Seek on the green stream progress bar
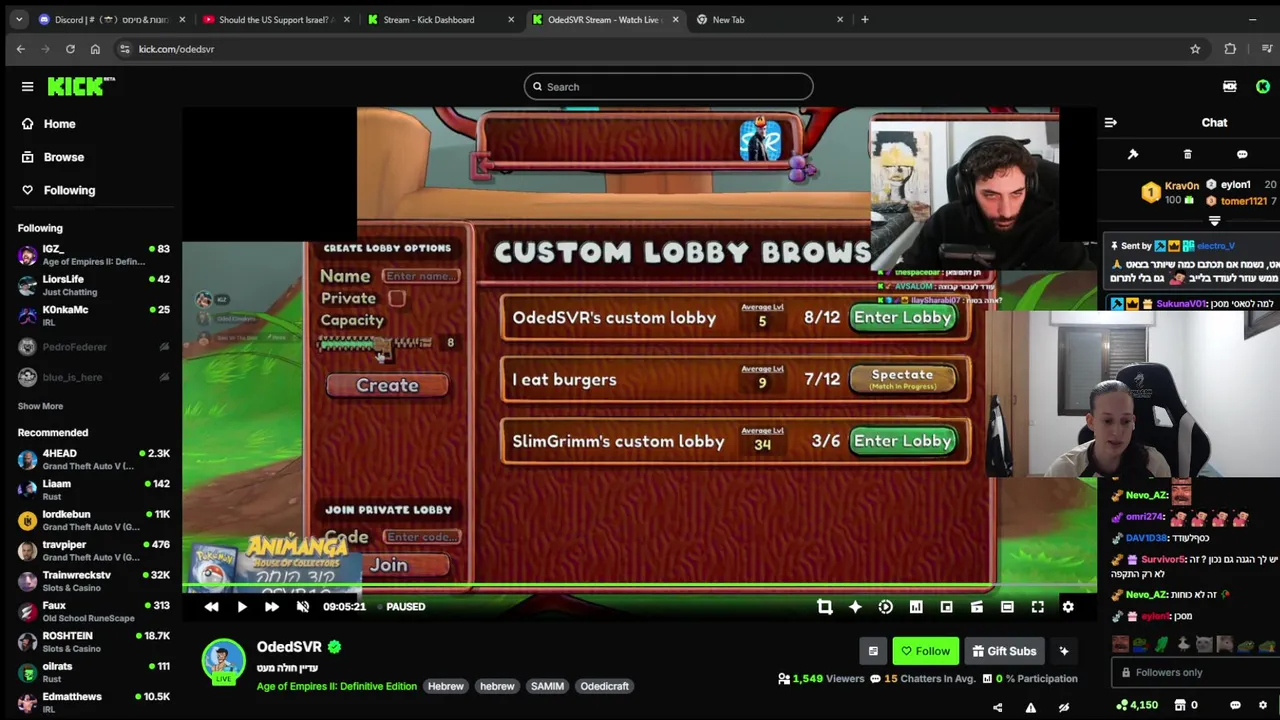 (640, 586)
